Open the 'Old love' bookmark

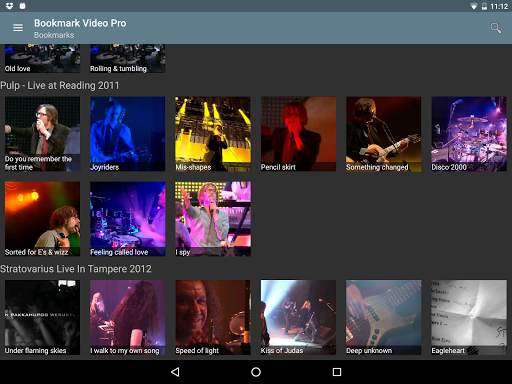[x=42, y=58]
